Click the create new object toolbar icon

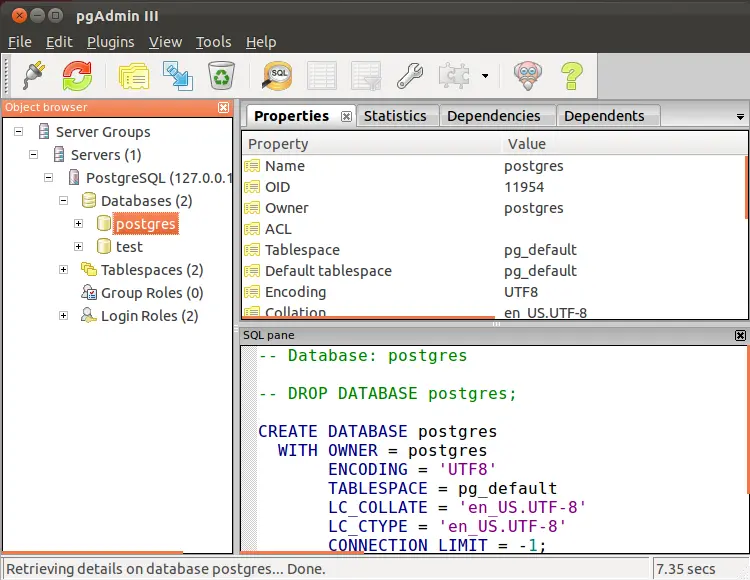click(177, 75)
